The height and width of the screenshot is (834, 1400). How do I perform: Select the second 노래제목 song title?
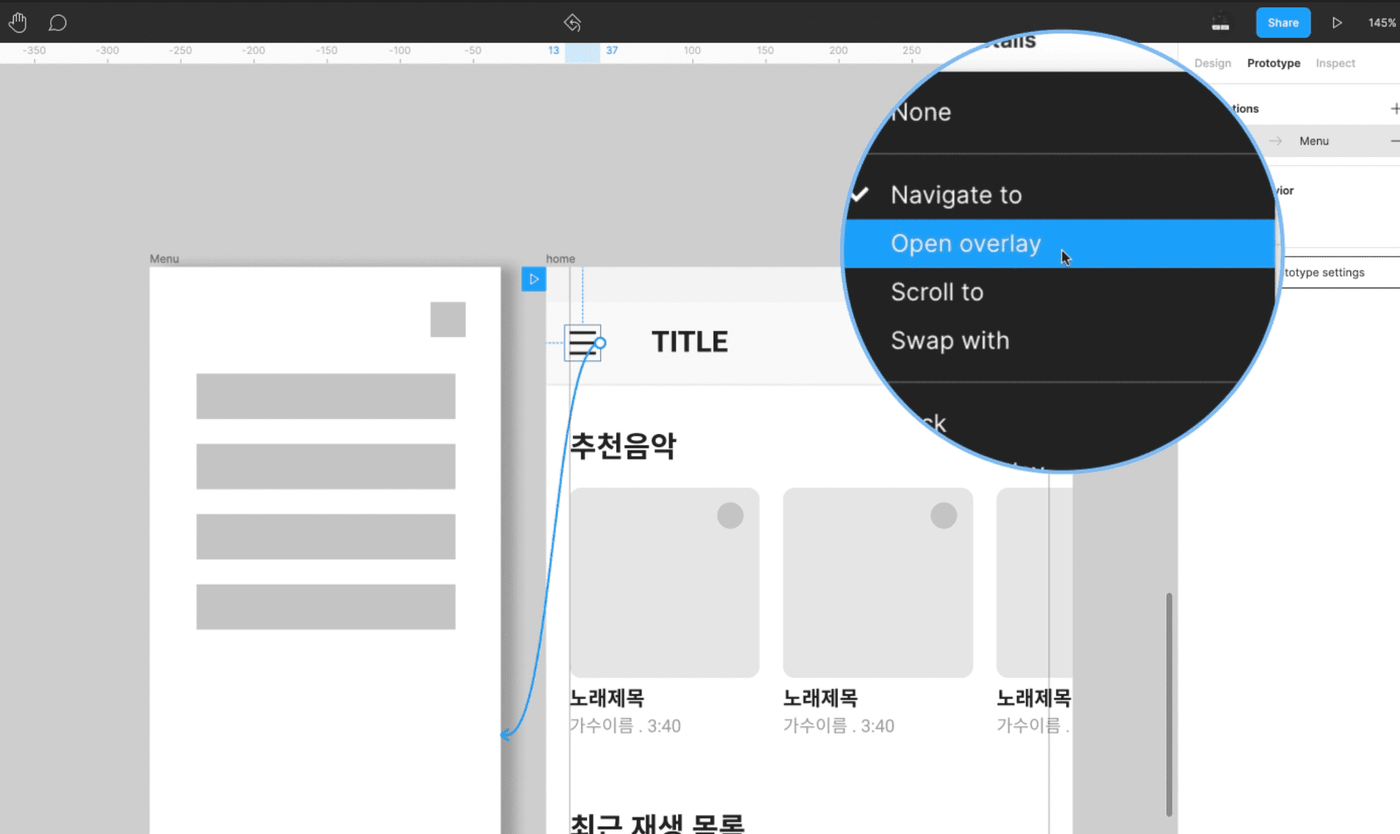pyautogui.click(x=820, y=698)
